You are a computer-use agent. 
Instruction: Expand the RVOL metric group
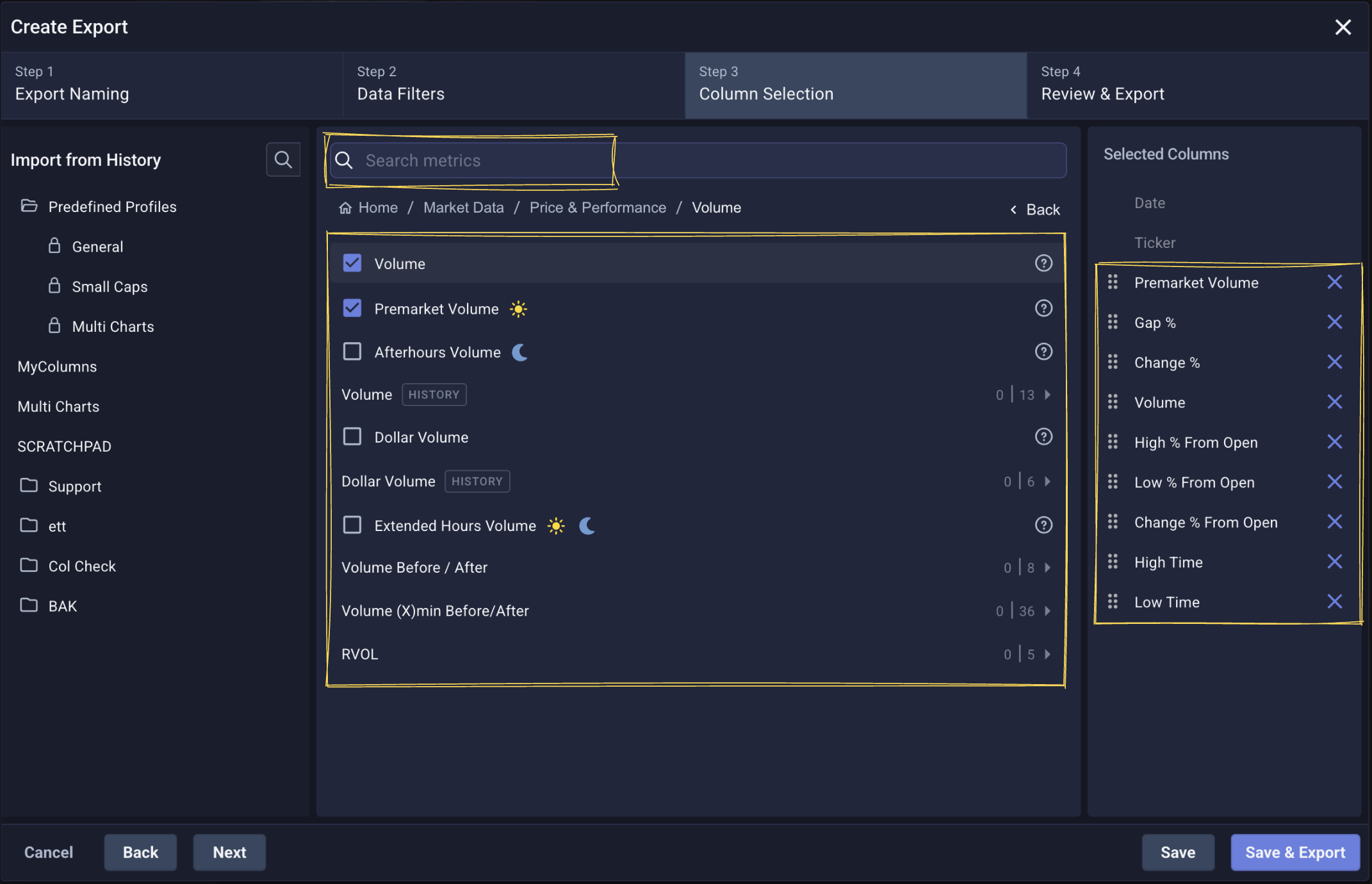pos(1048,654)
